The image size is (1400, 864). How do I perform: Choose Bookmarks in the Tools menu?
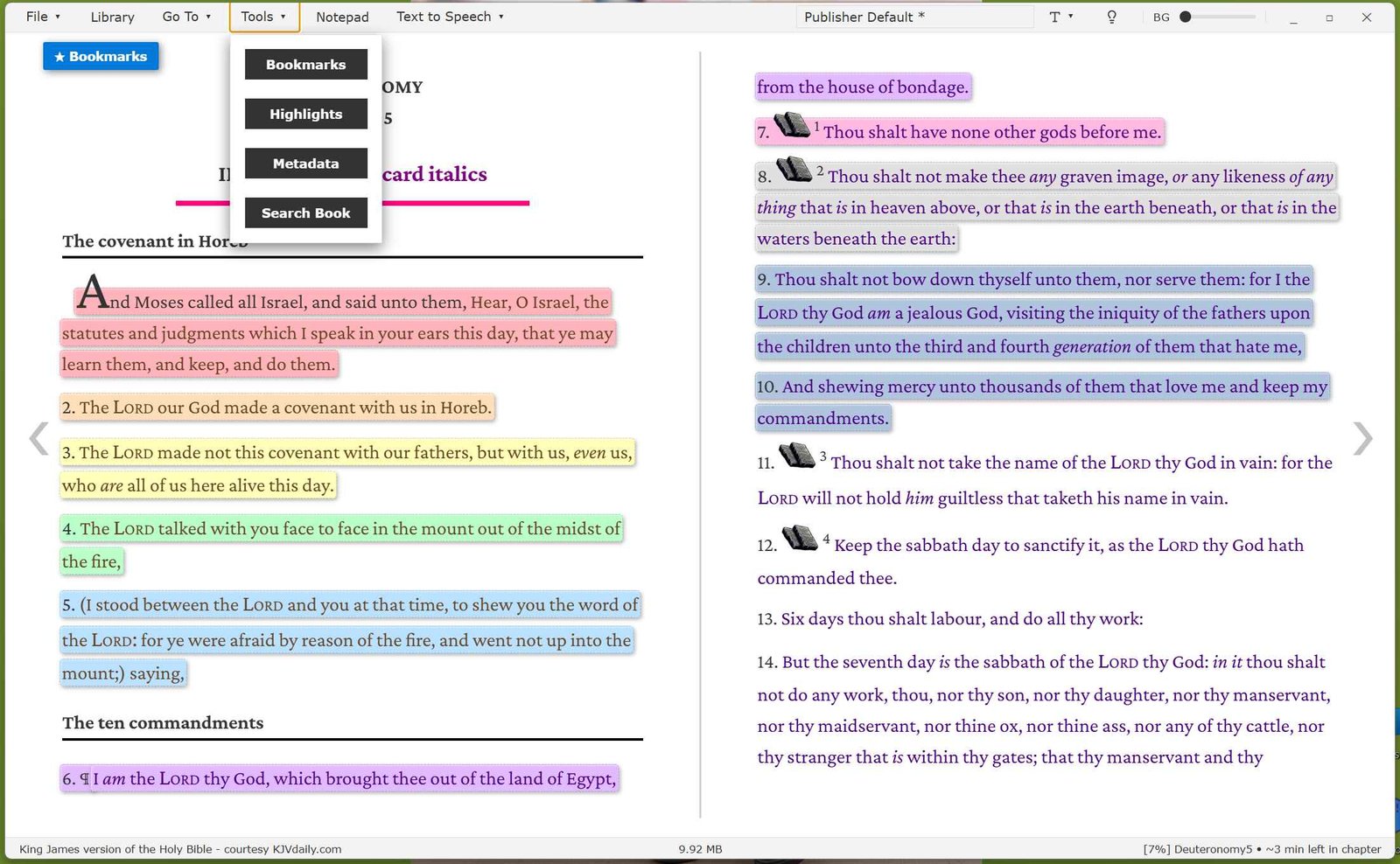[x=306, y=65]
